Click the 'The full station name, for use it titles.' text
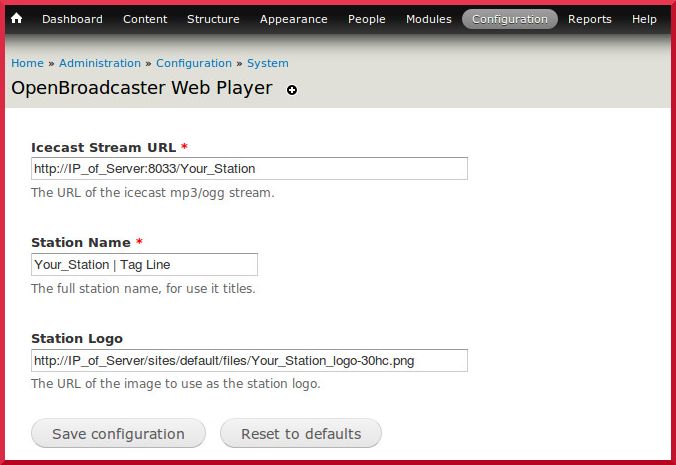This screenshot has height=465, width=676. [x=143, y=288]
